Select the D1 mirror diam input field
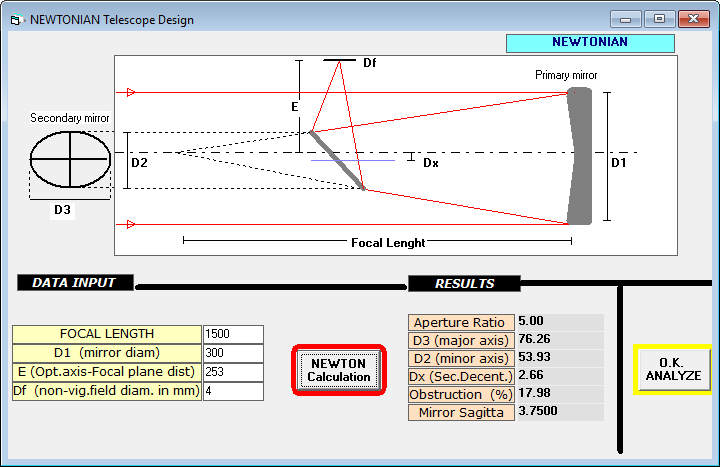The width and height of the screenshot is (720, 467). pyautogui.click(x=233, y=353)
